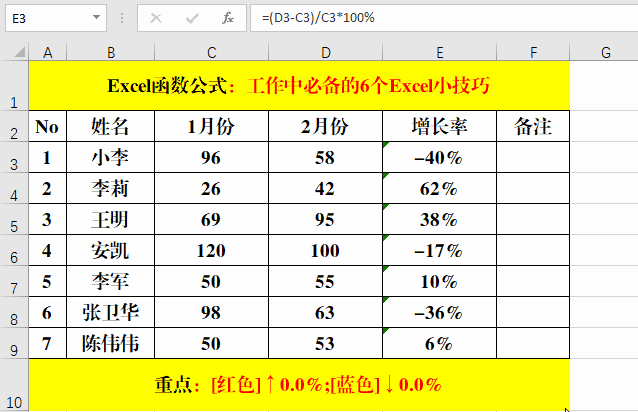This screenshot has height=412, width=638.
Task: Select the growth rate cell 6%
Action: point(439,343)
